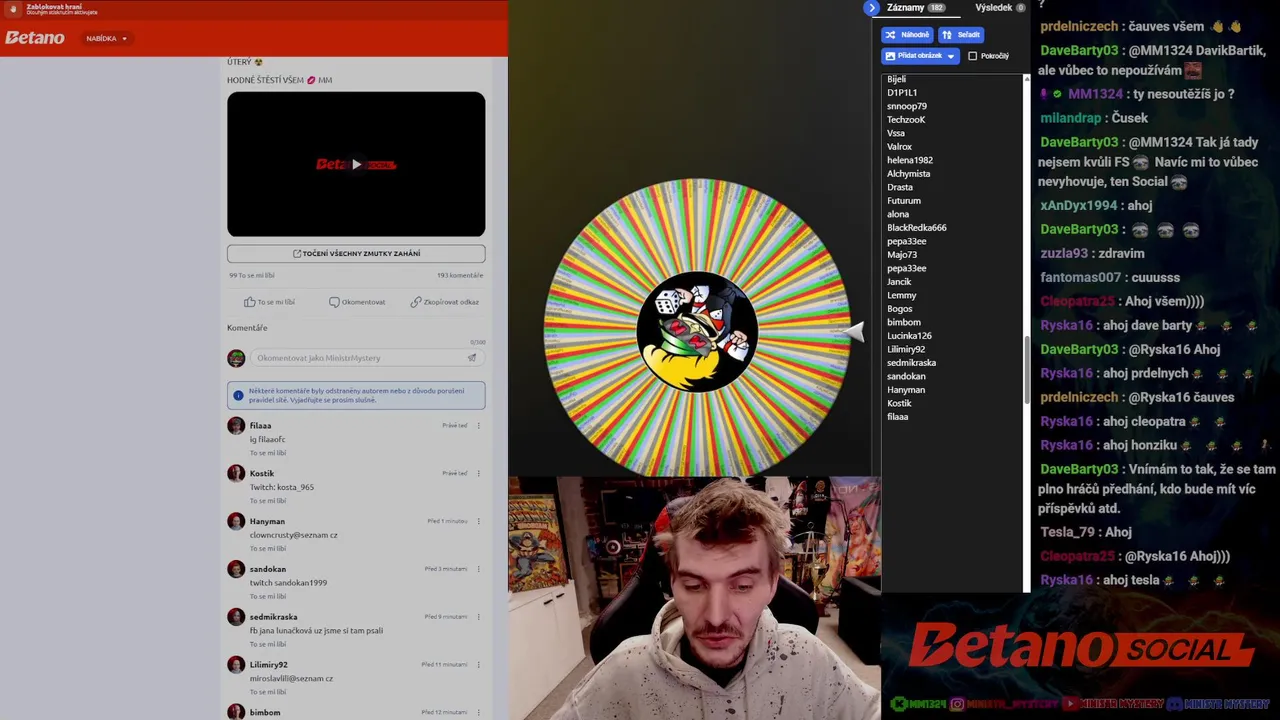
Task: Open options menu on Hanyman's comment
Action: pos(478,521)
